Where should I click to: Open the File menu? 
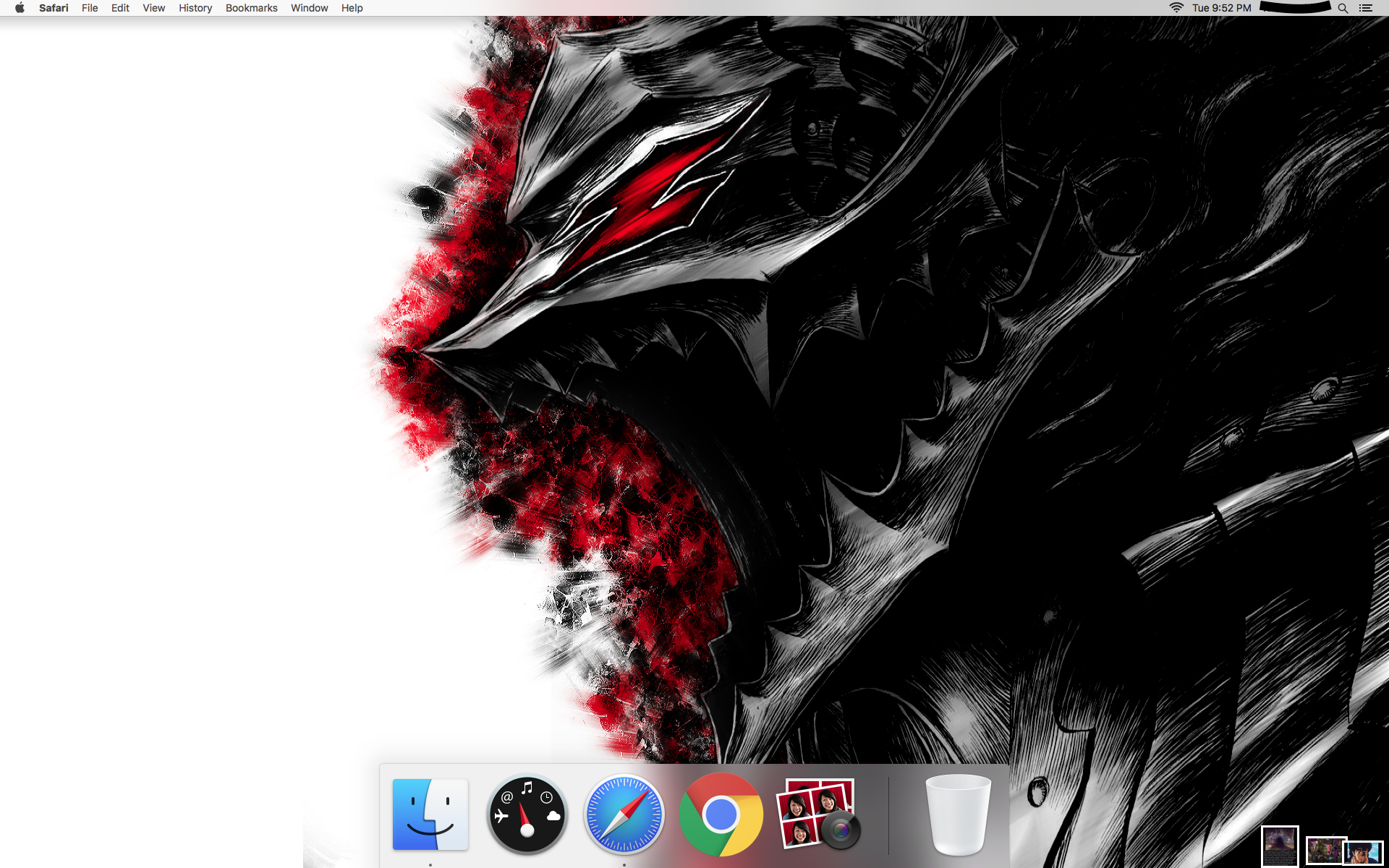click(x=90, y=8)
